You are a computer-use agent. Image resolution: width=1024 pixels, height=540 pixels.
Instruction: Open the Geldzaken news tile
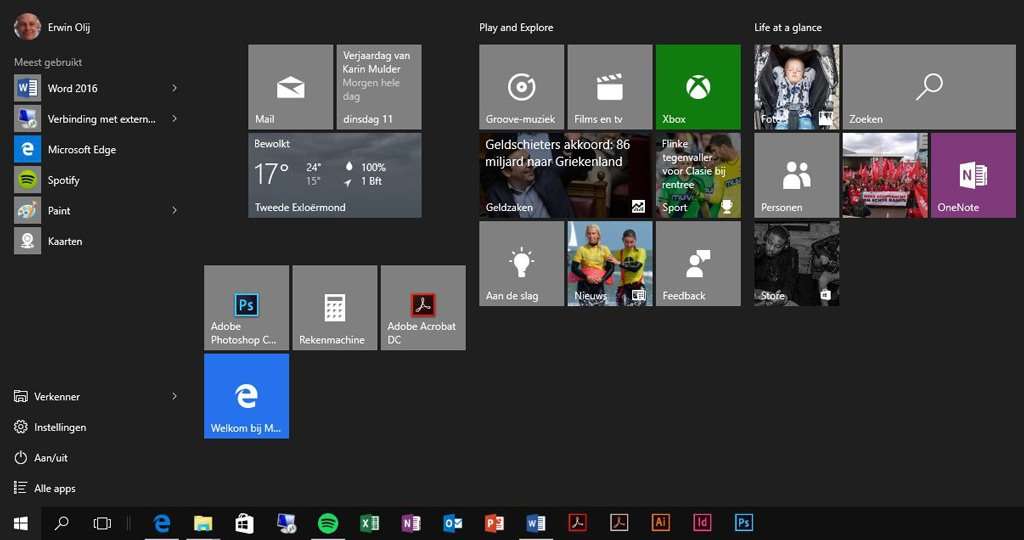(566, 175)
